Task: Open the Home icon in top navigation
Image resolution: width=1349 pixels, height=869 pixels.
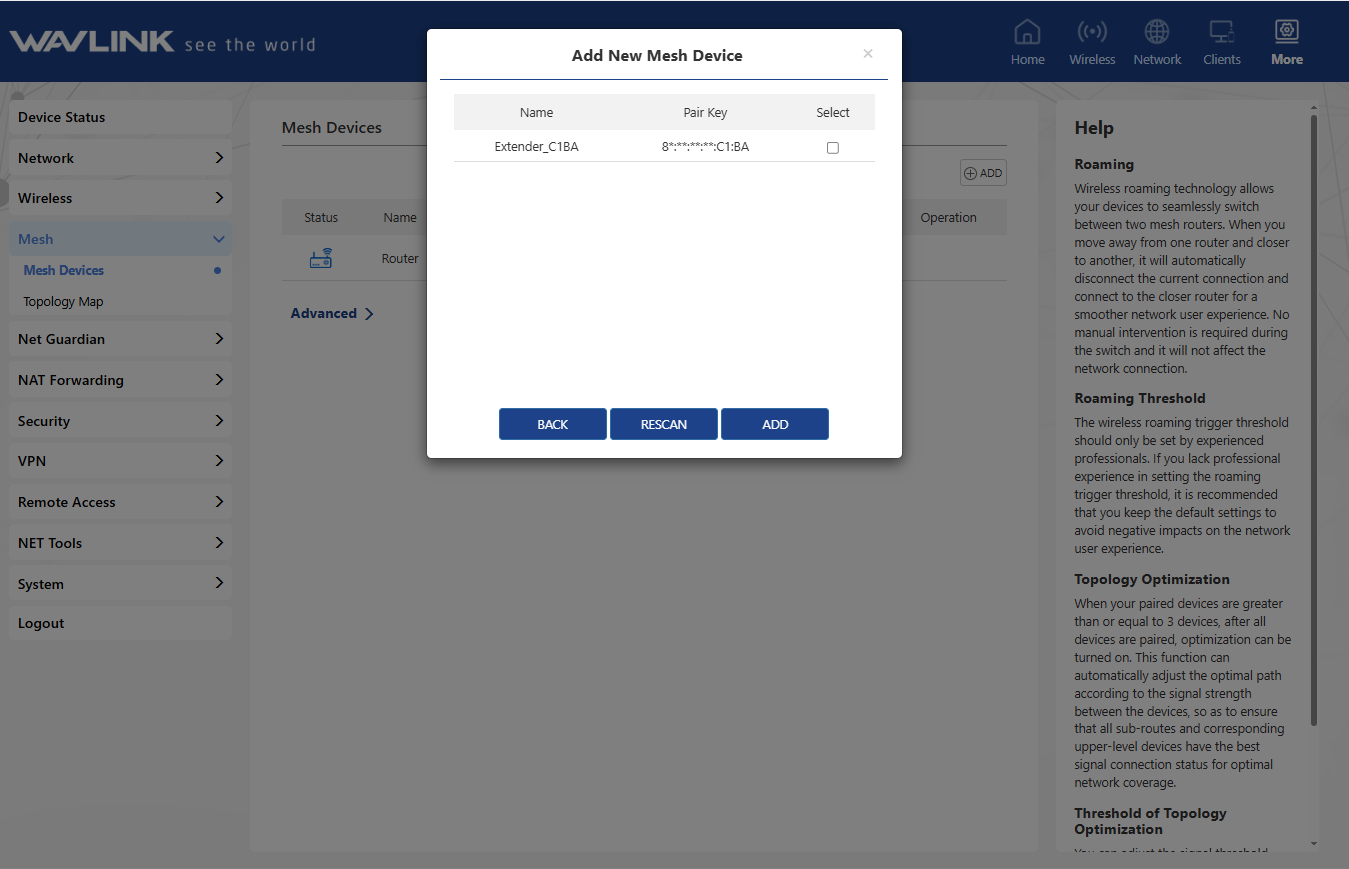Action: tap(1027, 33)
